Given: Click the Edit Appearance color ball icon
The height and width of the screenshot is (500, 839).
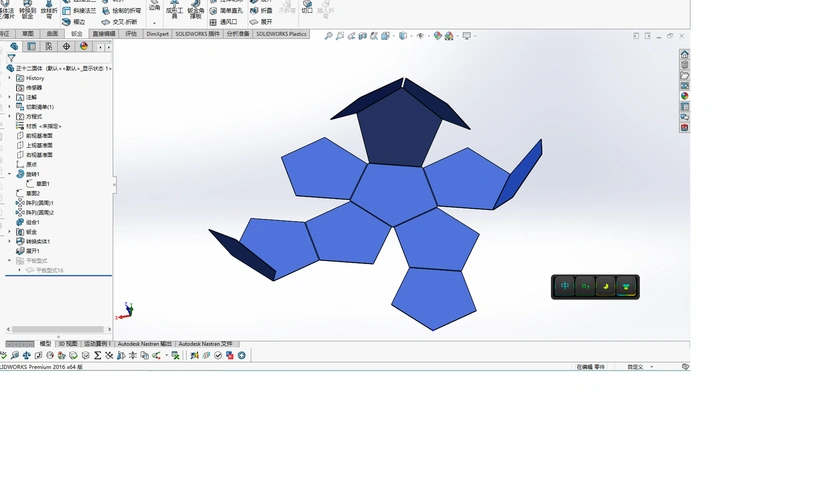Looking at the screenshot, I should tap(436, 36).
